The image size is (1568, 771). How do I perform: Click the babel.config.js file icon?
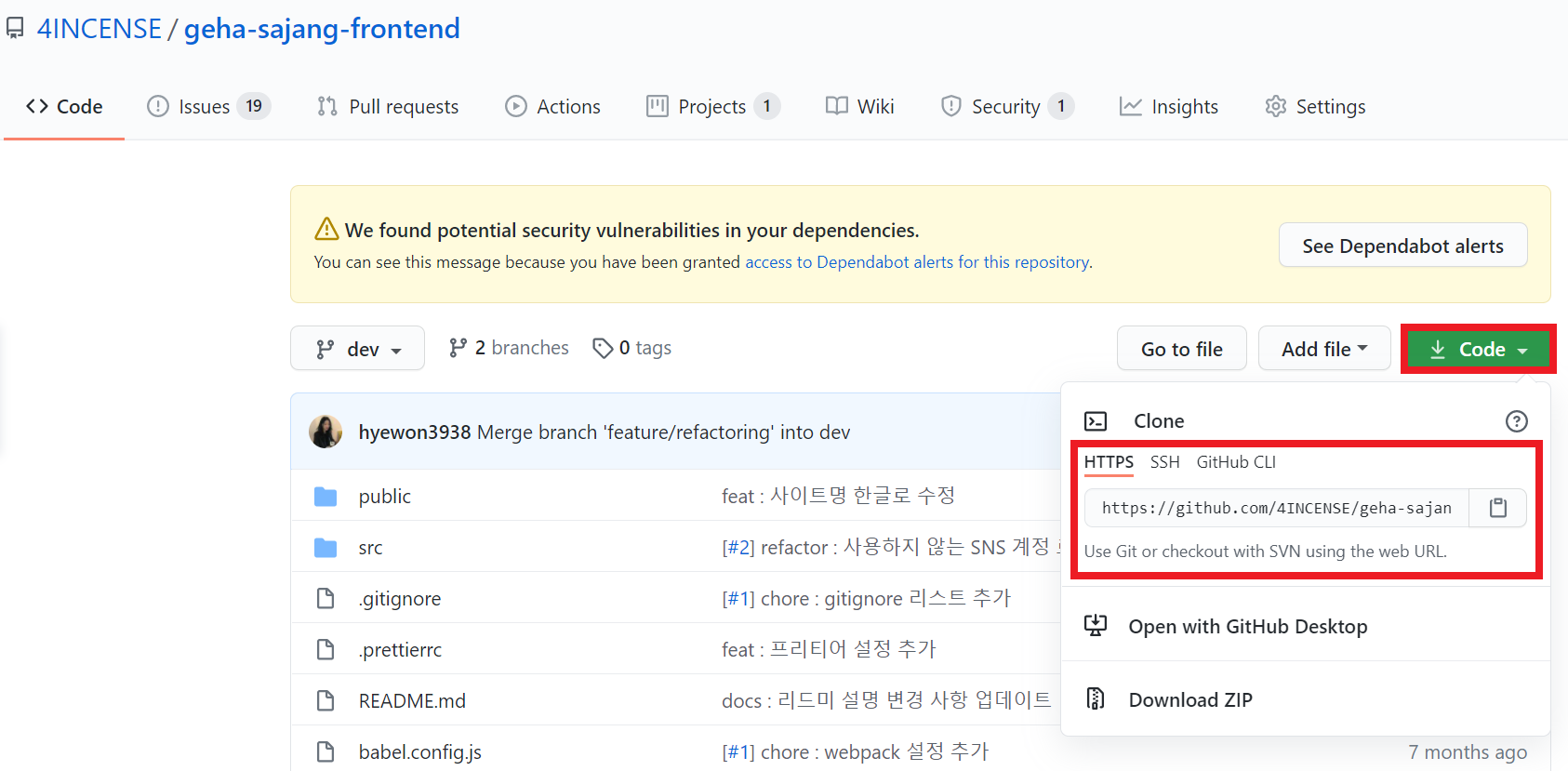(326, 751)
